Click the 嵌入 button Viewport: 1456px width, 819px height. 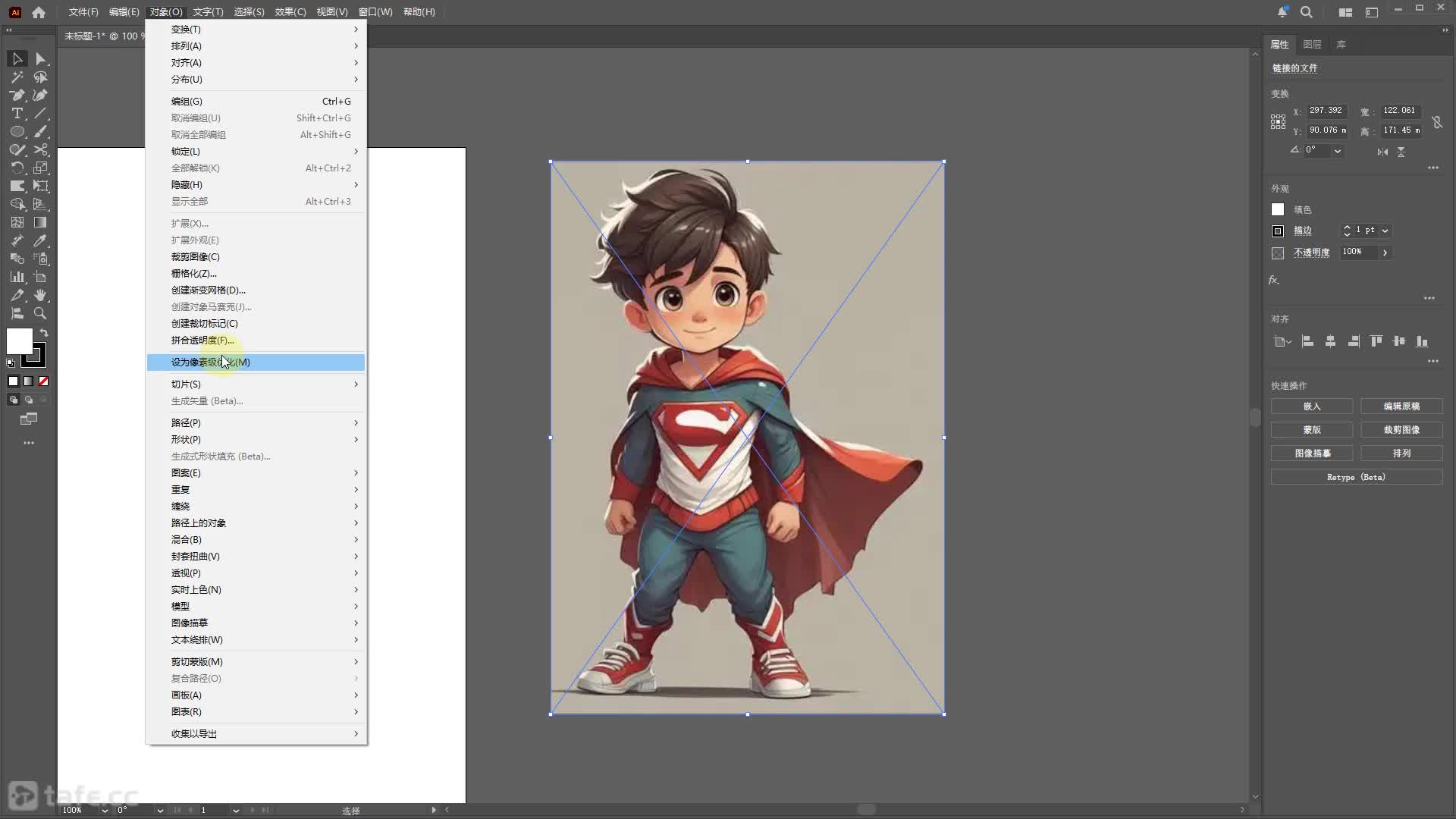[1312, 406]
